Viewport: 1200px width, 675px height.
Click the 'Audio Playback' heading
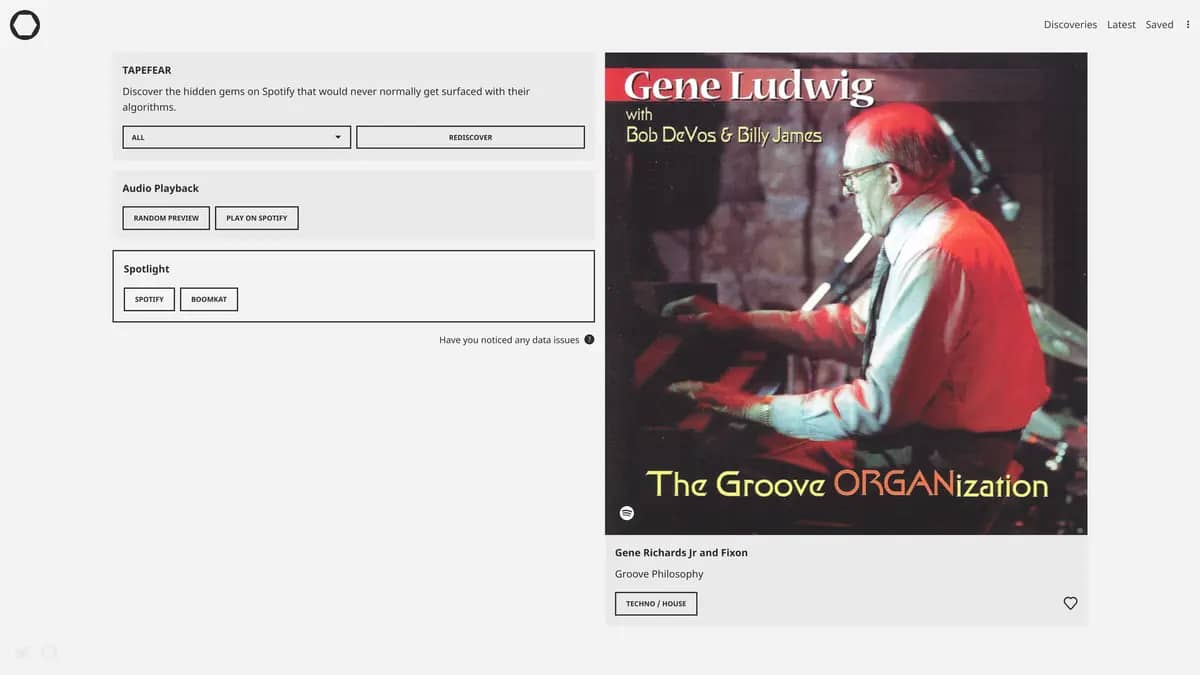coord(160,188)
